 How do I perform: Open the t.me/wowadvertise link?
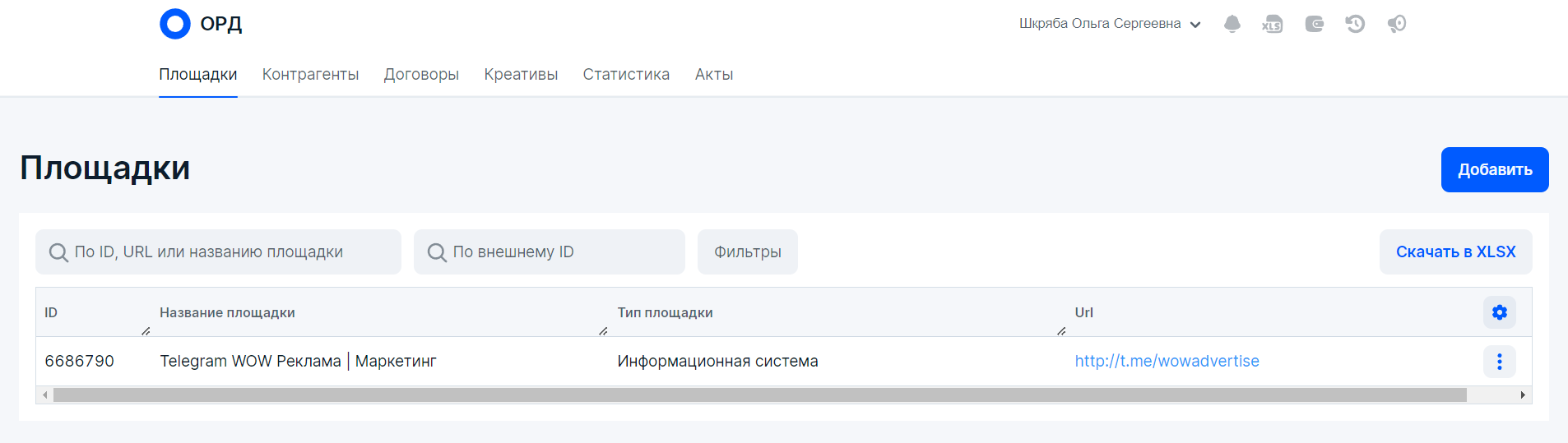point(1167,362)
